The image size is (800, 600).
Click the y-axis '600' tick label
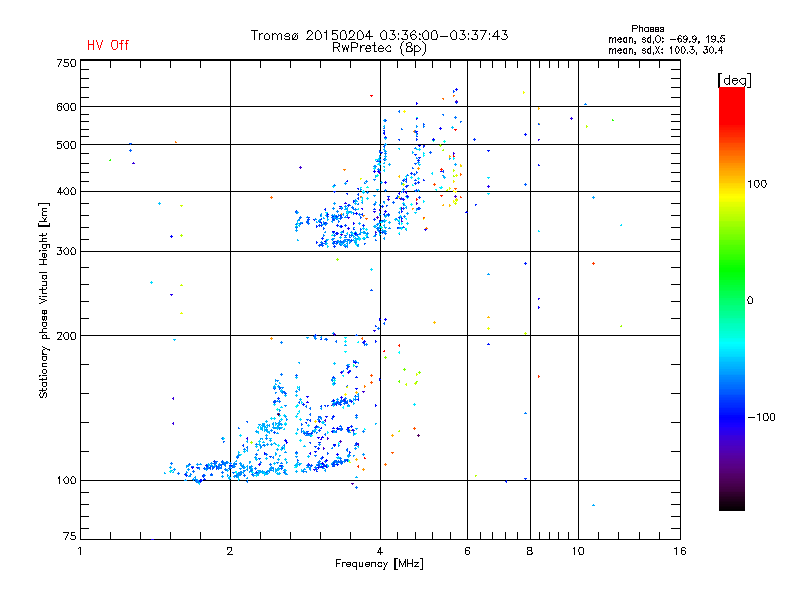pyautogui.click(x=66, y=107)
